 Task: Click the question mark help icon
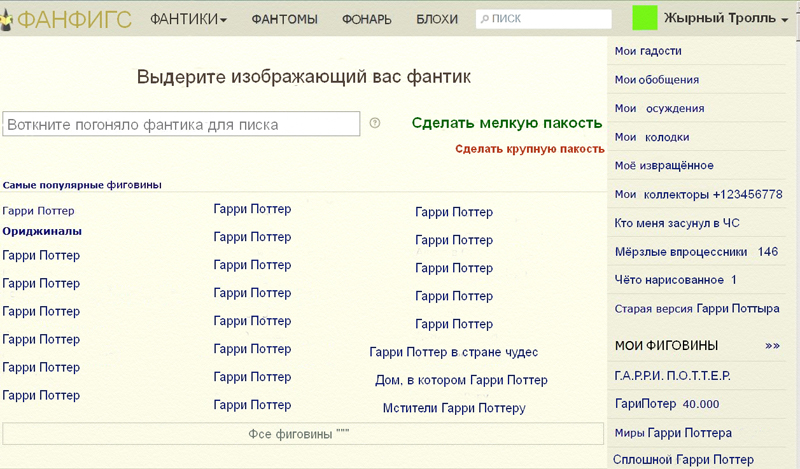point(374,123)
